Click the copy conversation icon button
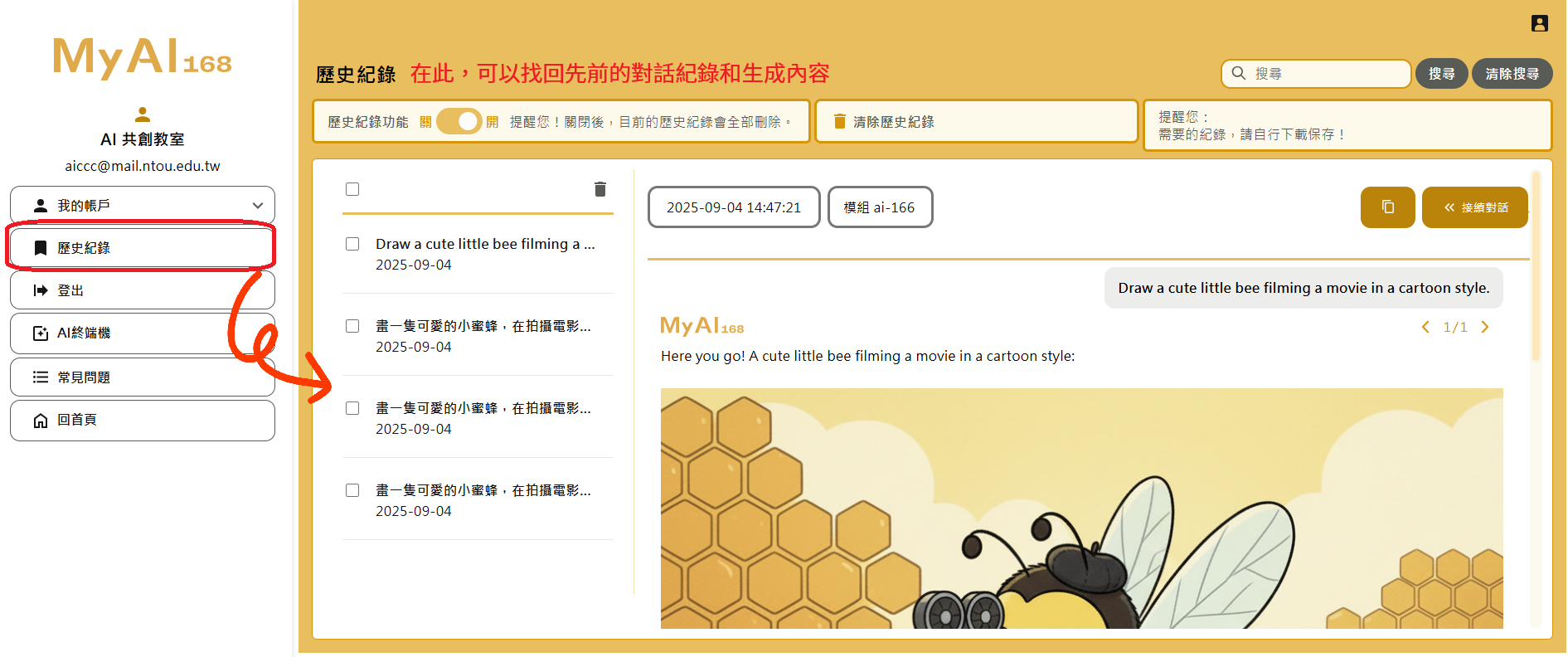This screenshot has height=657, width=1568. coord(1387,207)
